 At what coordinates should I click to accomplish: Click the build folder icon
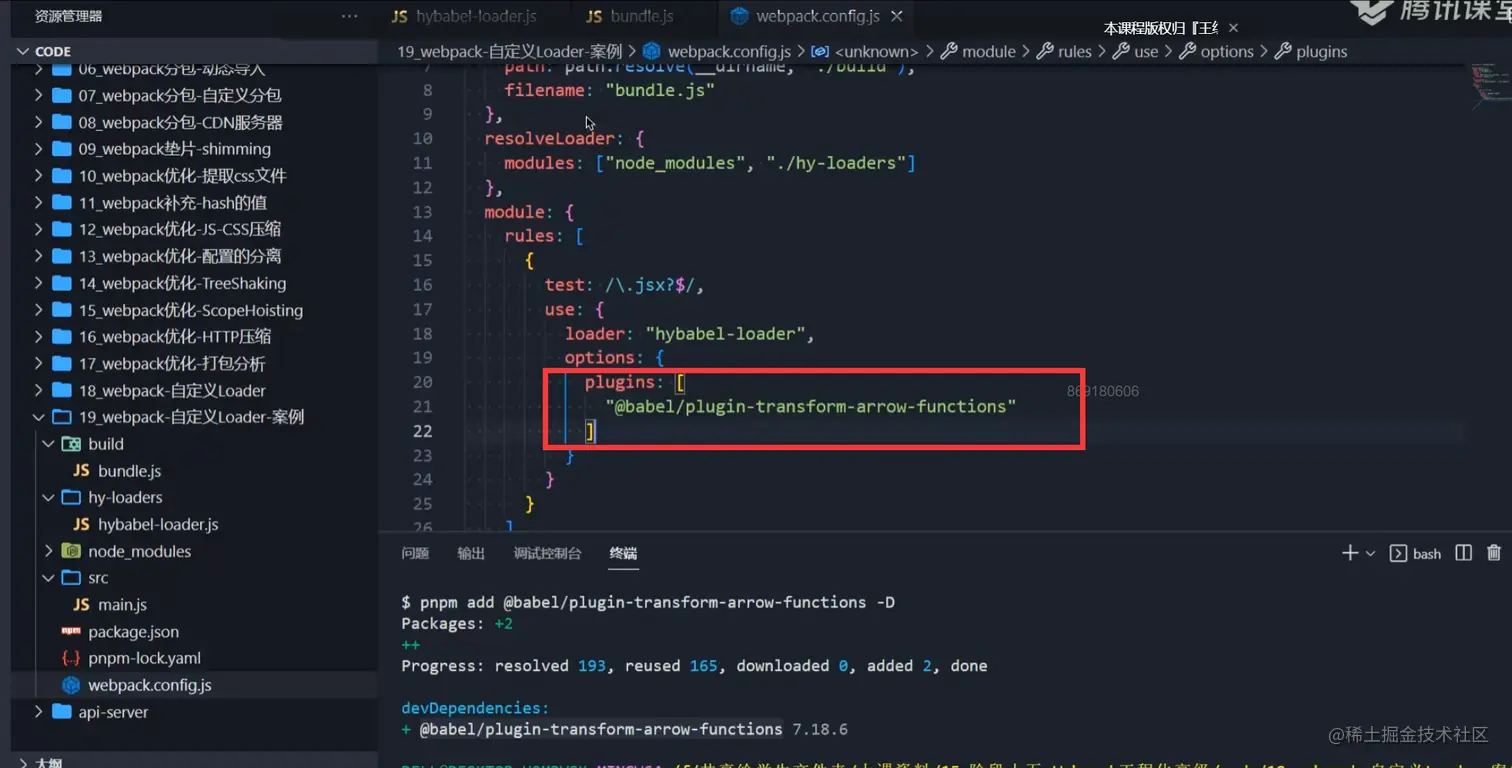[x=71, y=444]
